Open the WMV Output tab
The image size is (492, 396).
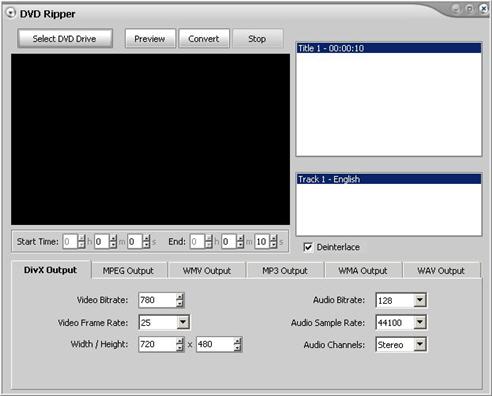click(x=207, y=271)
